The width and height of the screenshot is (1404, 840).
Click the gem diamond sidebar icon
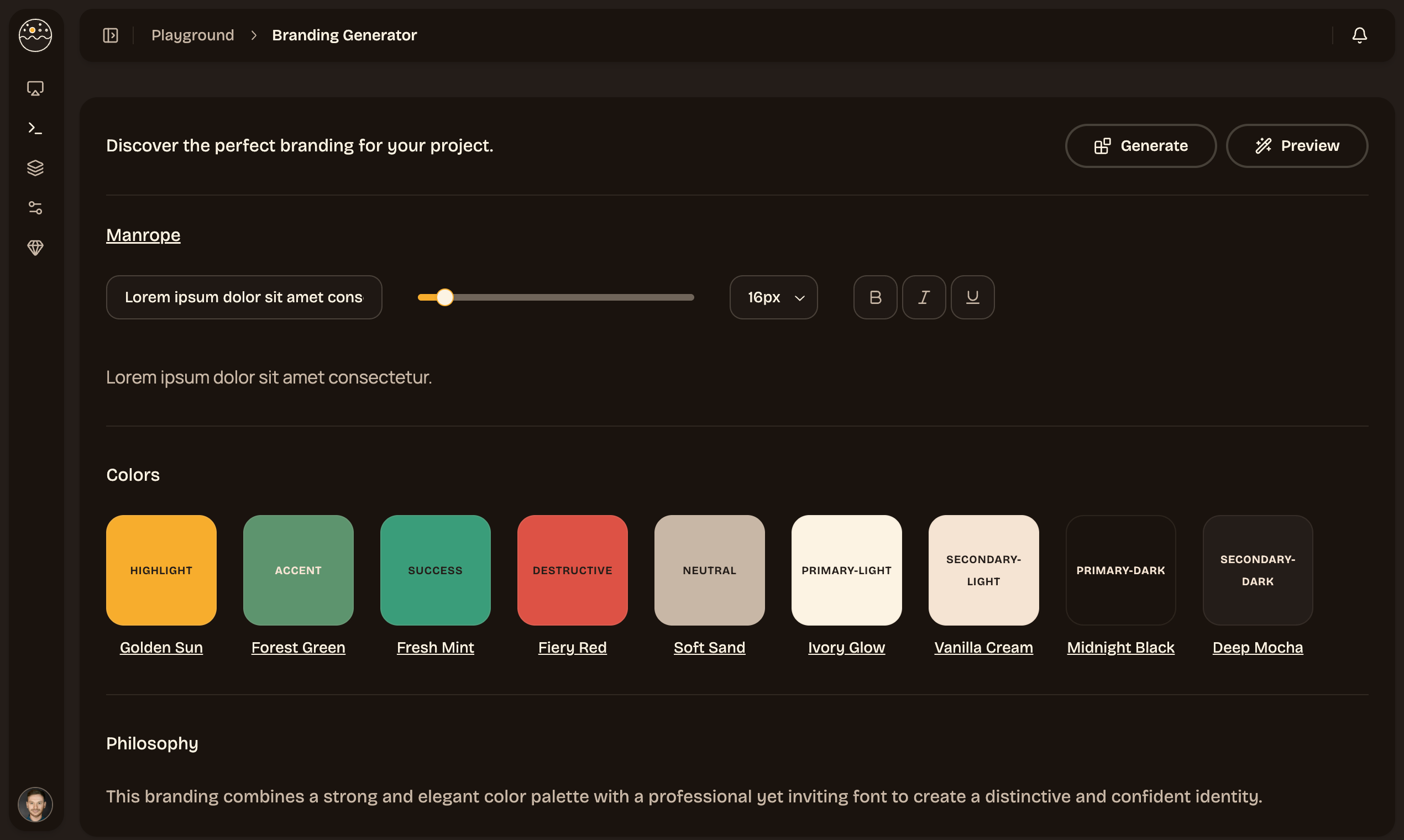click(35, 248)
